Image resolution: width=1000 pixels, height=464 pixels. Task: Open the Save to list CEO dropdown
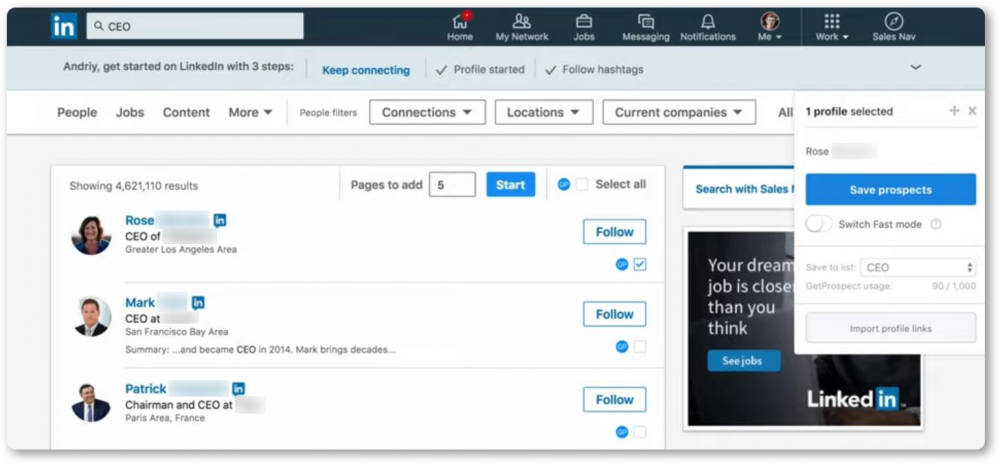(918, 268)
